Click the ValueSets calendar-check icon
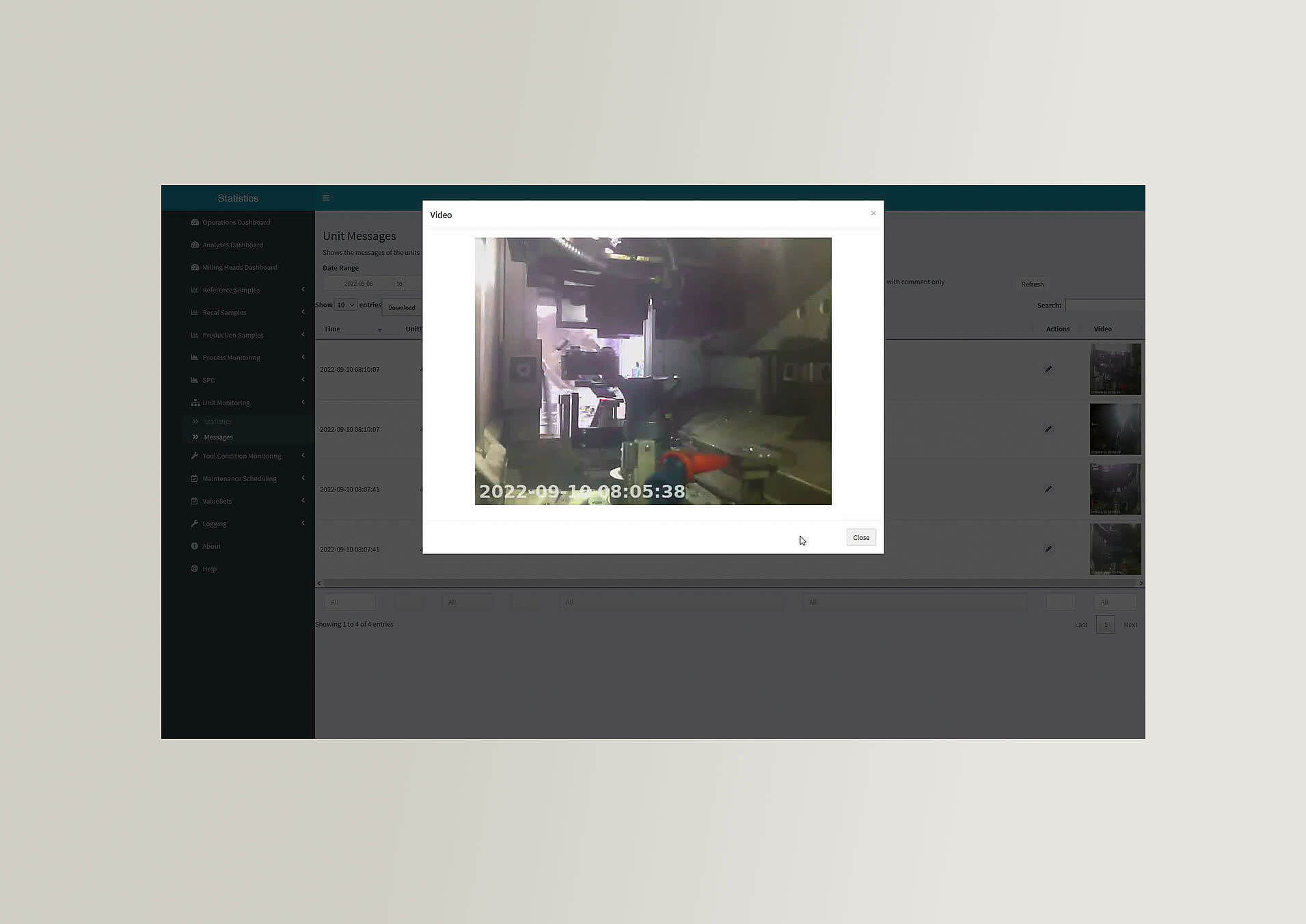 [x=195, y=501]
